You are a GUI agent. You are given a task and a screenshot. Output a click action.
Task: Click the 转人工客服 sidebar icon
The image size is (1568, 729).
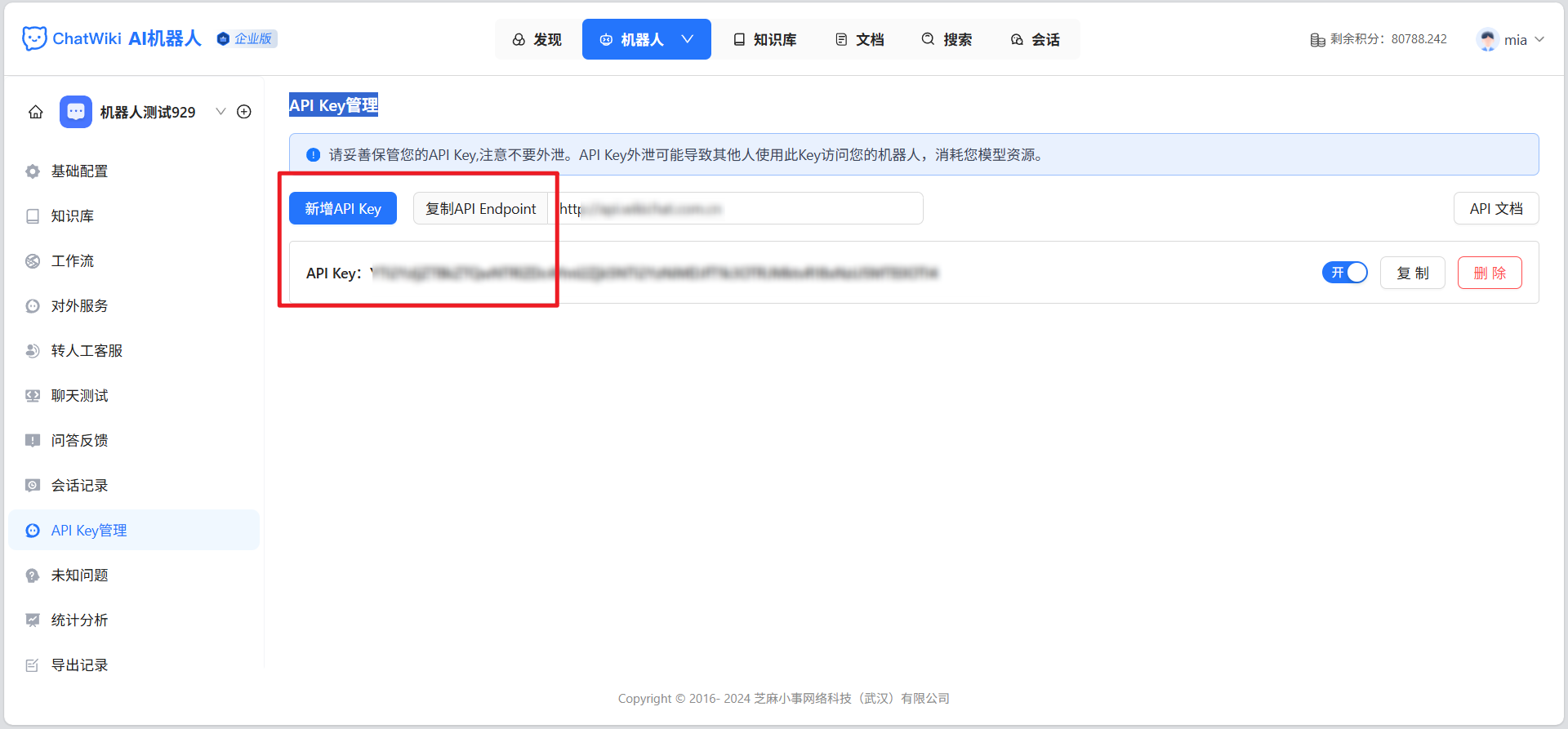[33, 351]
